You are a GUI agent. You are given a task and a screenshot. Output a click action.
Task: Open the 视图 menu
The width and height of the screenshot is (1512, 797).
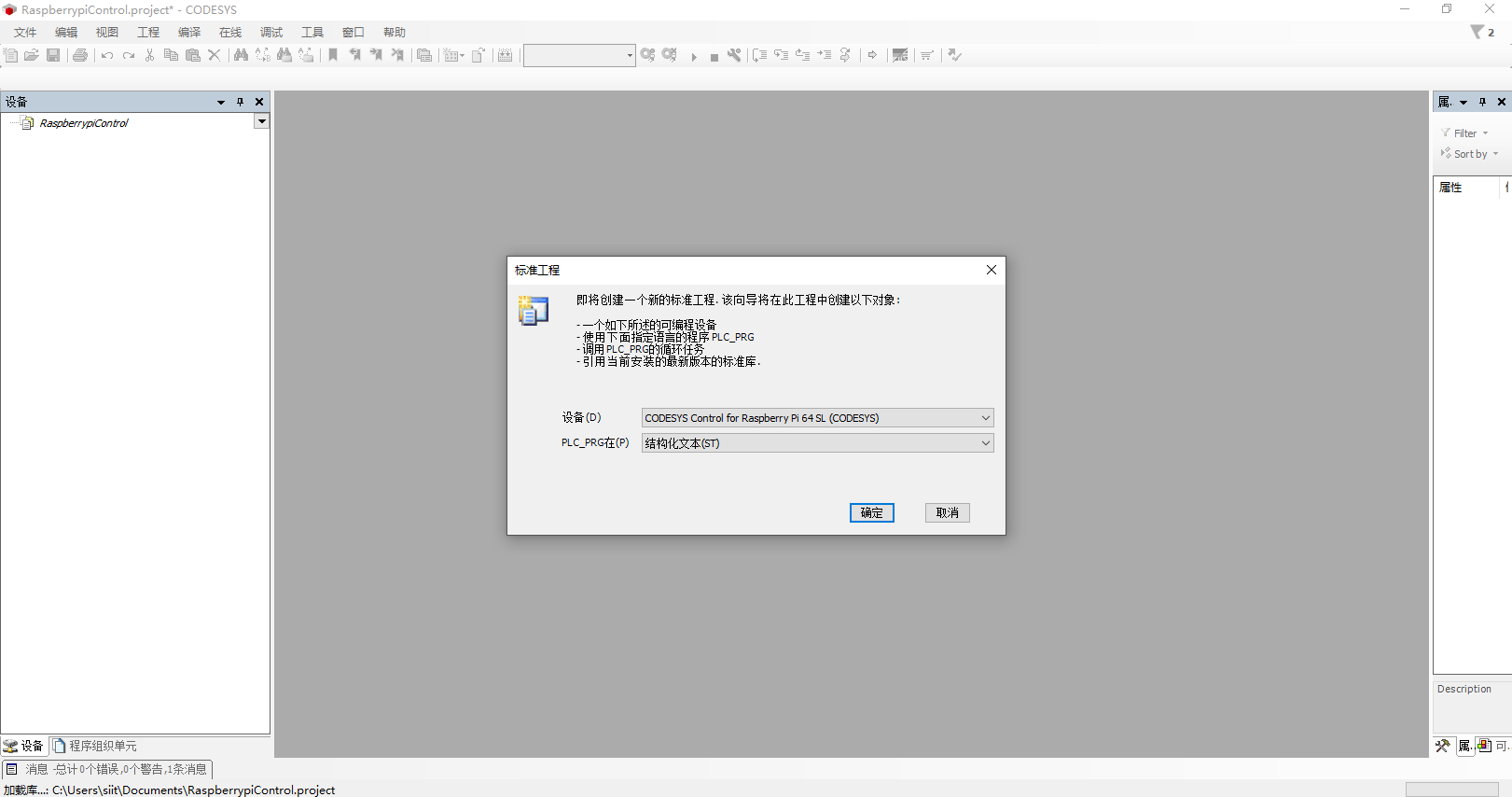click(x=107, y=32)
